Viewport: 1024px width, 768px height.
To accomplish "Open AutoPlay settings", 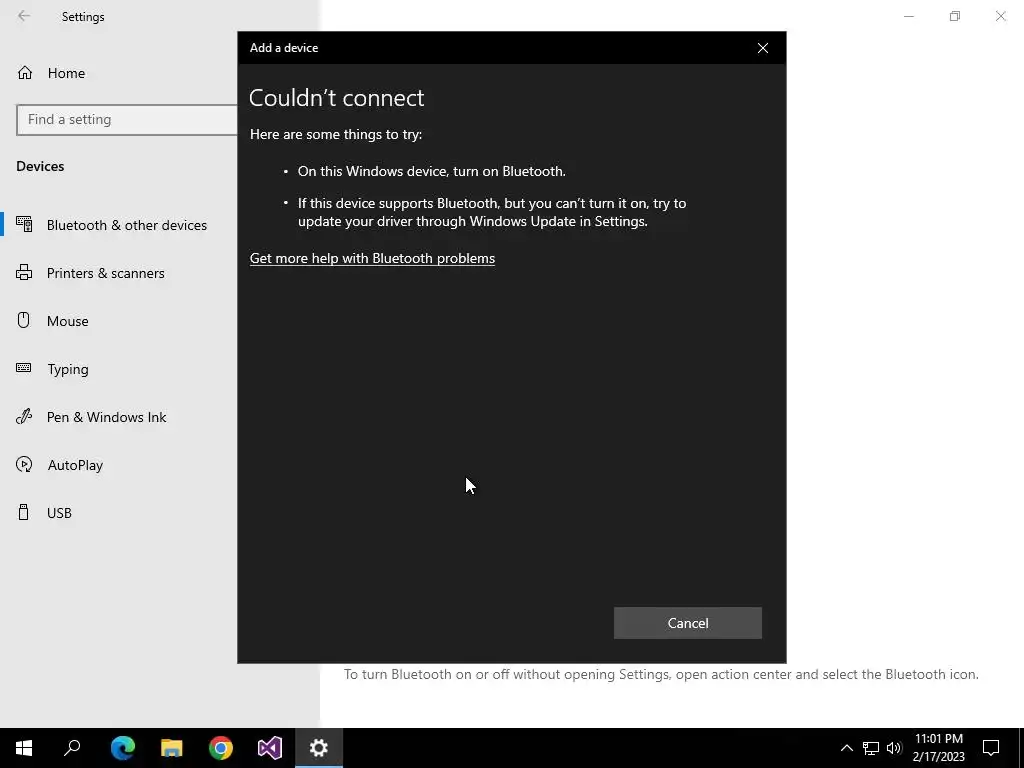I will (75, 465).
